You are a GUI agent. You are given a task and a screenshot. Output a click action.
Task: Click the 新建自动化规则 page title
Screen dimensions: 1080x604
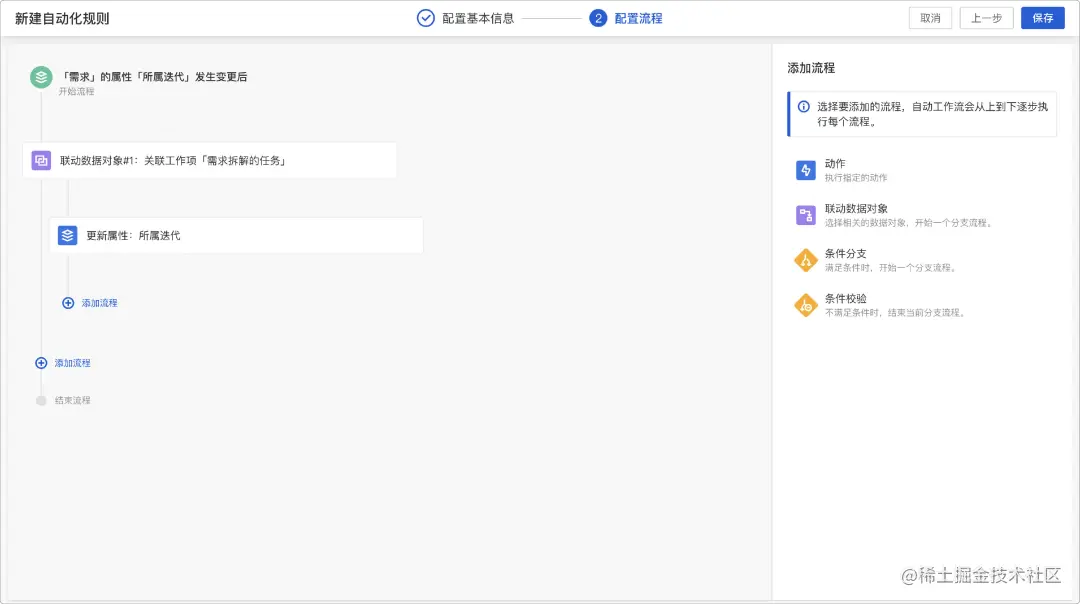point(62,19)
